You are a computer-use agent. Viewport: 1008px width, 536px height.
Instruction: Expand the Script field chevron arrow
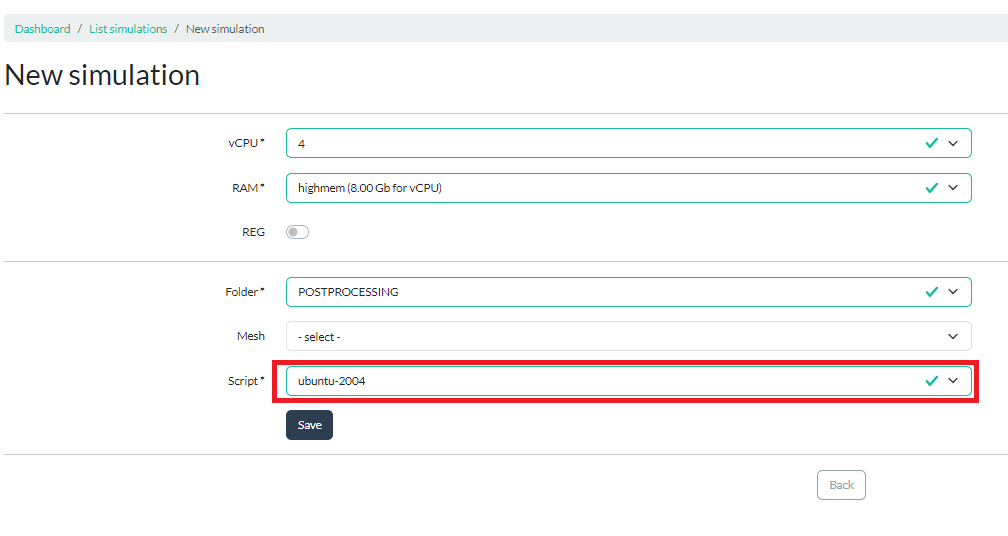953,380
